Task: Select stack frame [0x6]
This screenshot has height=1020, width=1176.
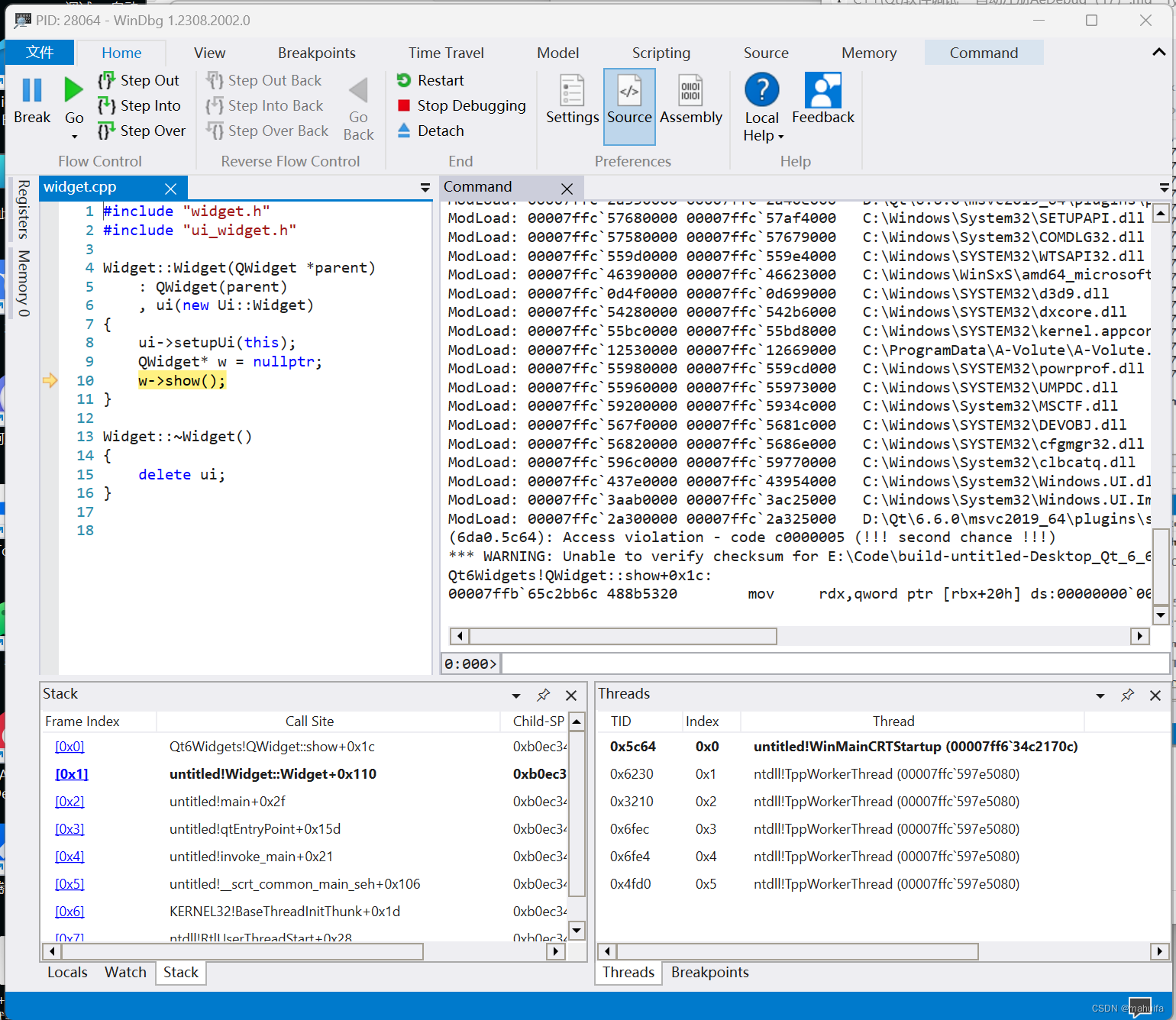Action: click(69, 912)
